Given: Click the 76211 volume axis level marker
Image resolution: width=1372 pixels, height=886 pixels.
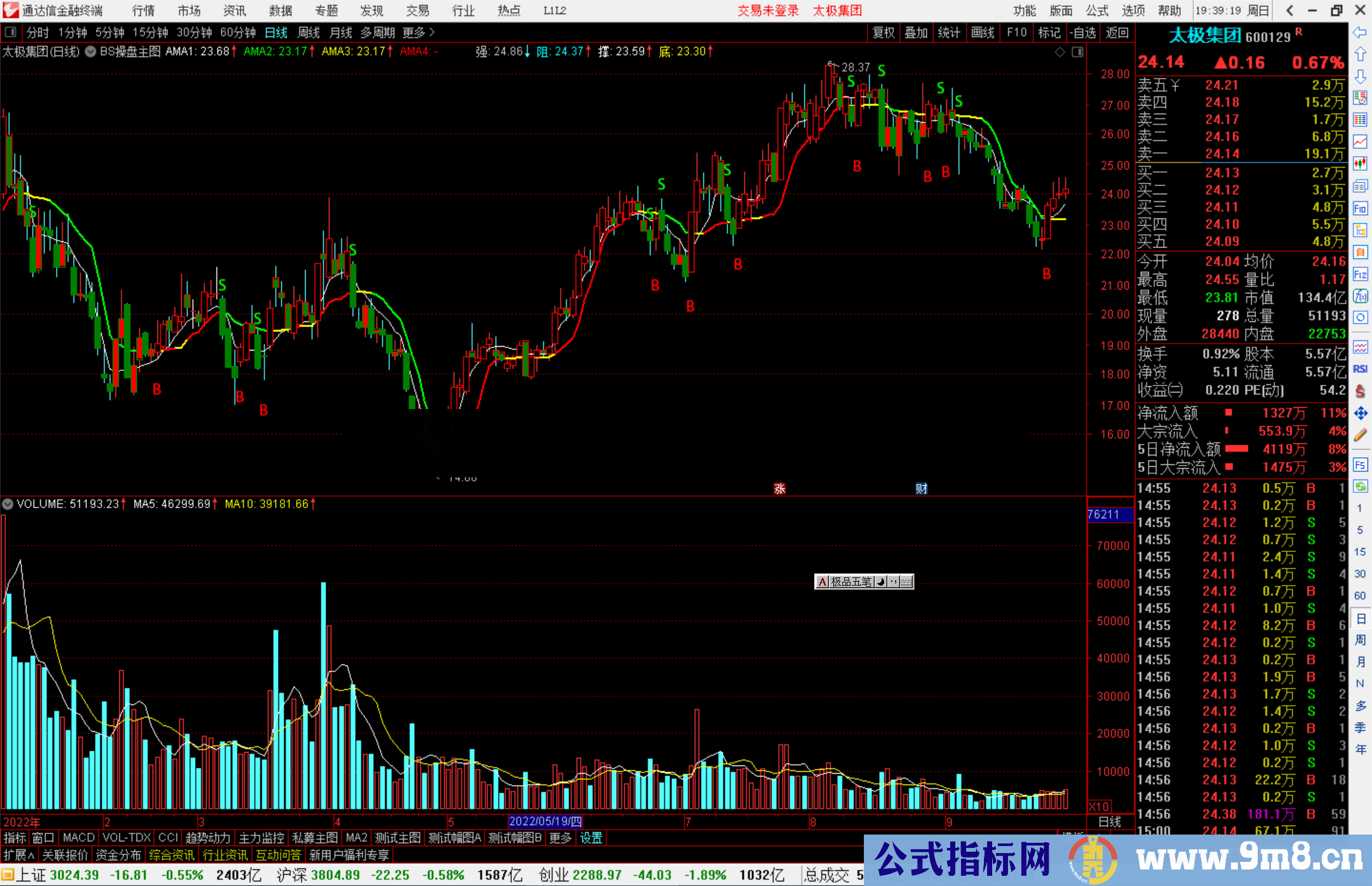Looking at the screenshot, I should pos(1110,514).
